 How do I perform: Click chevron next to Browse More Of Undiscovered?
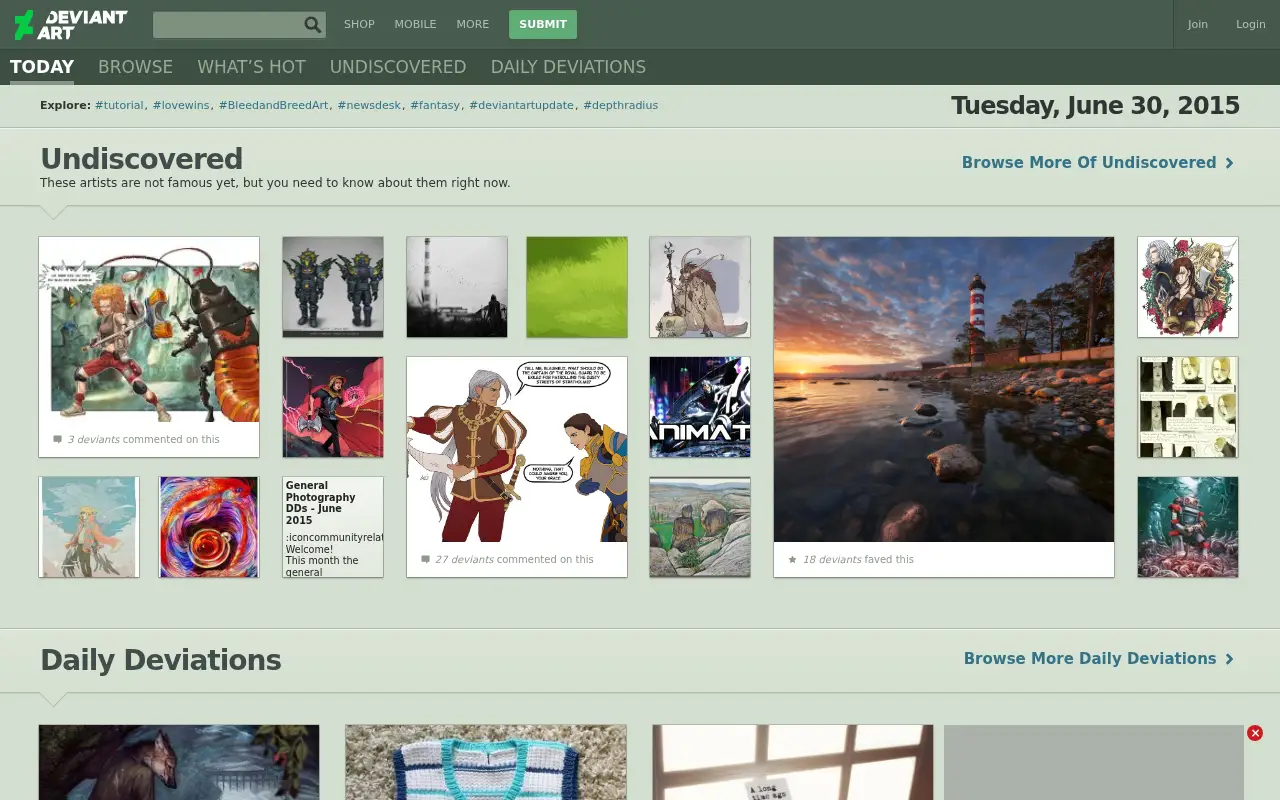(x=1230, y=163)
